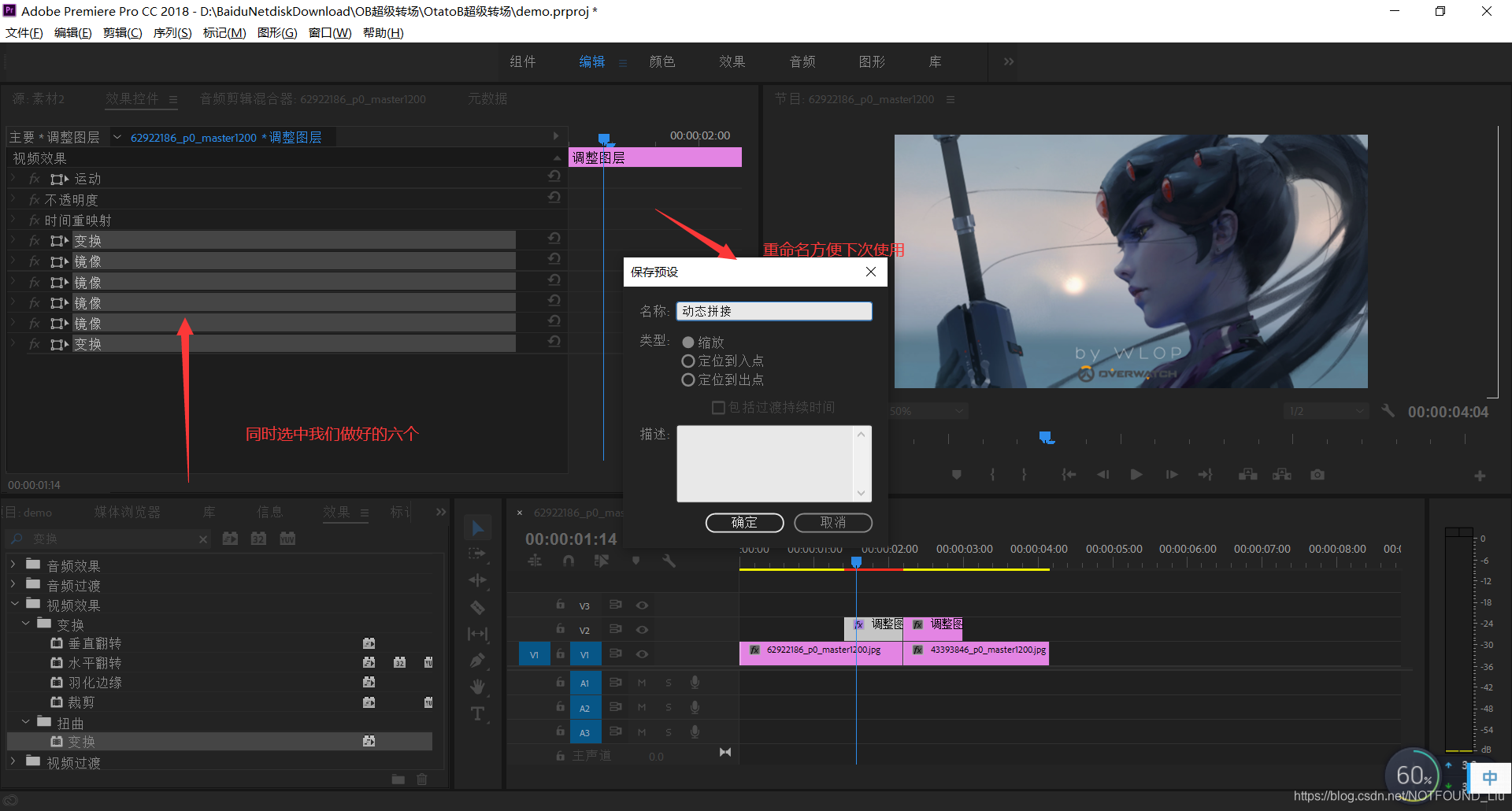The width and height of the screenshot is (1512, 811).
Task: Show more workspaces overflow arrows
Action: pos(1008,61)
